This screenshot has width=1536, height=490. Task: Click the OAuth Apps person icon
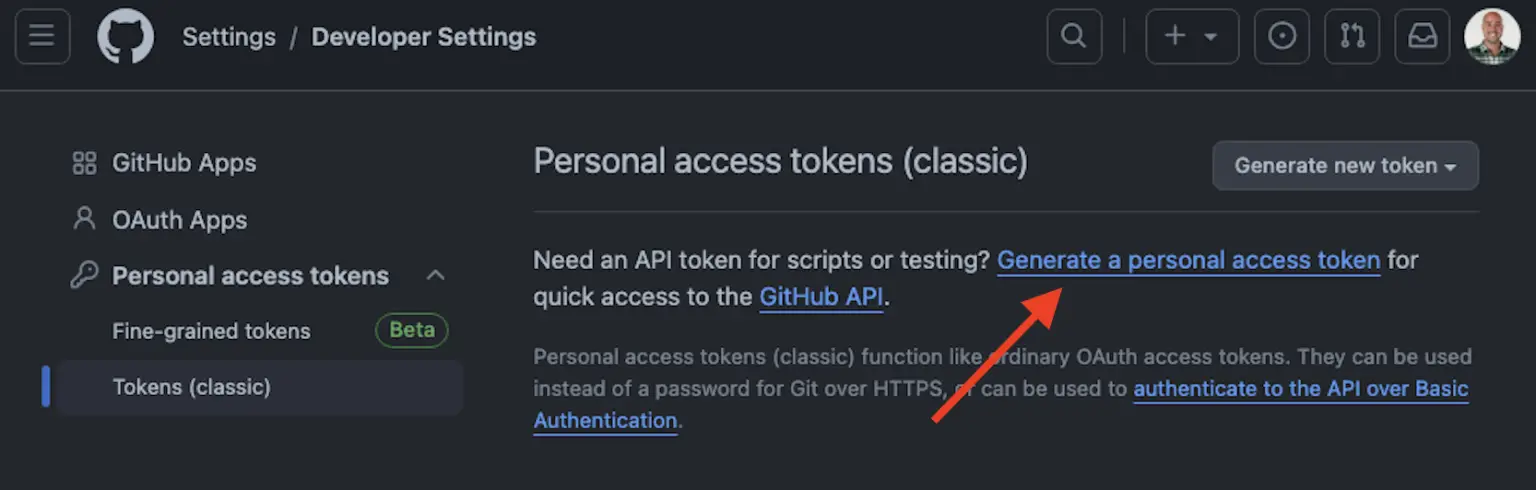pos(85,219)
